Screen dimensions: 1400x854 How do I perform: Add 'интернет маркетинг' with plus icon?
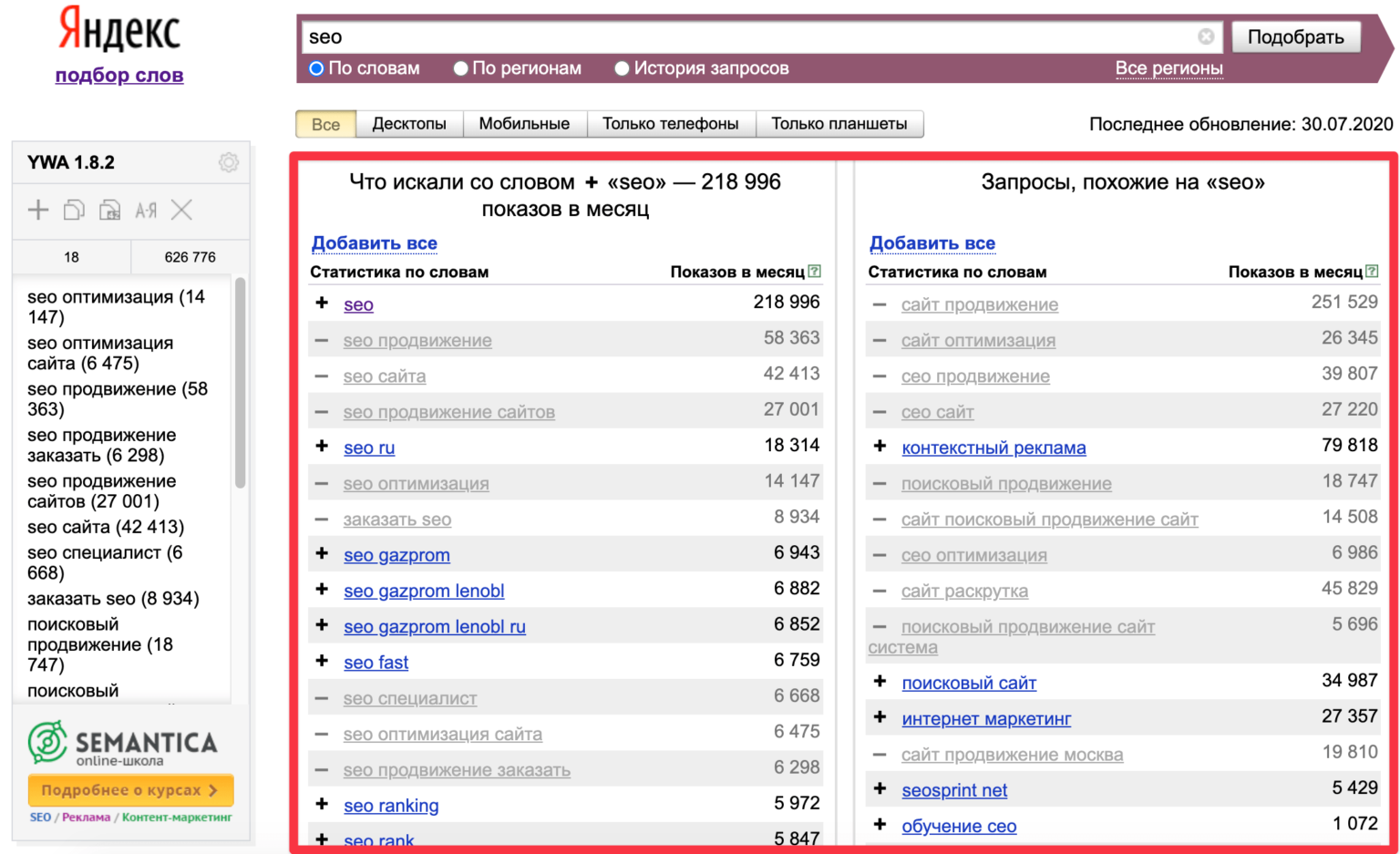(x=880, y=717)
